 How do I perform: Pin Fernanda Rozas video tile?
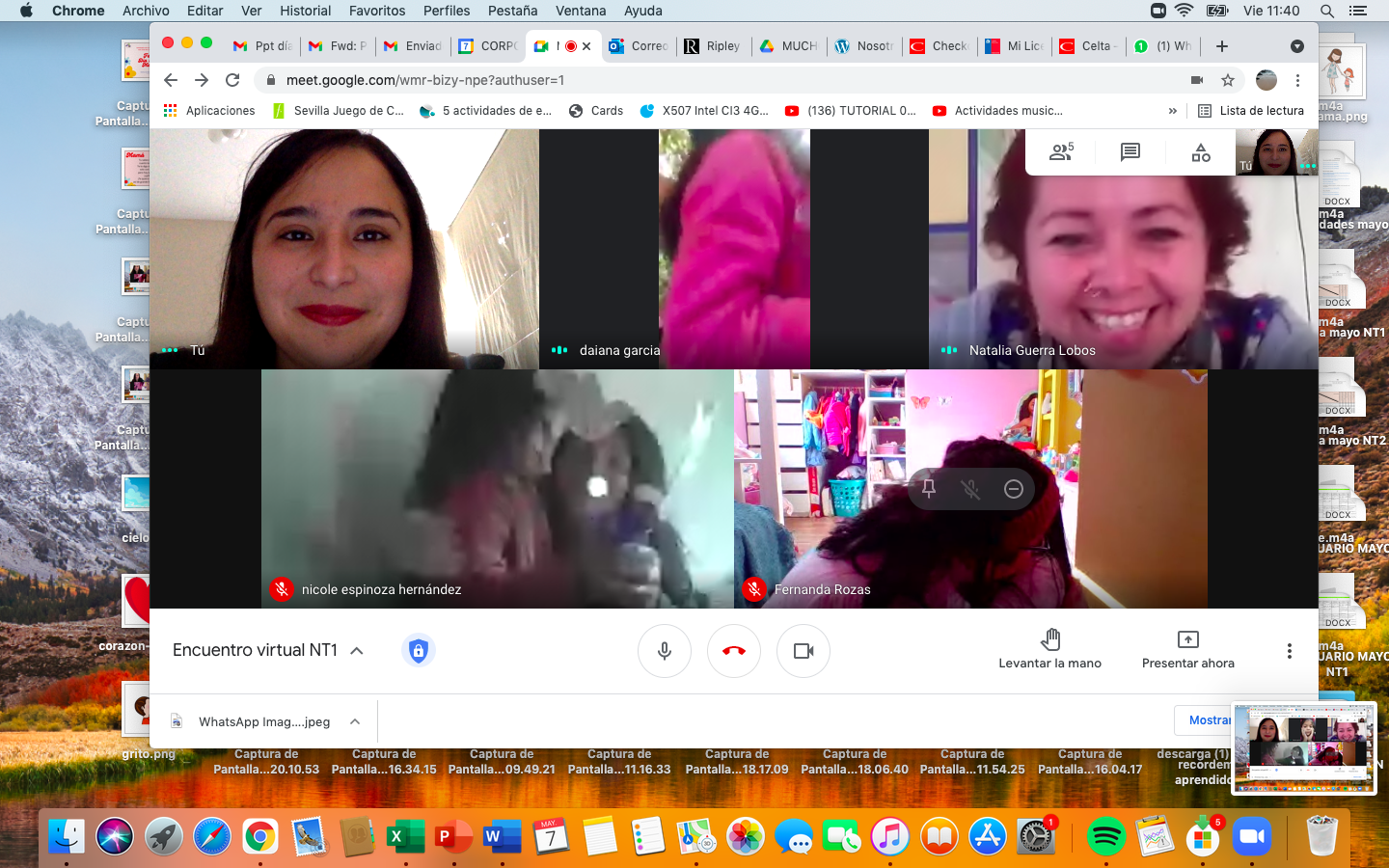click(929, 489)
